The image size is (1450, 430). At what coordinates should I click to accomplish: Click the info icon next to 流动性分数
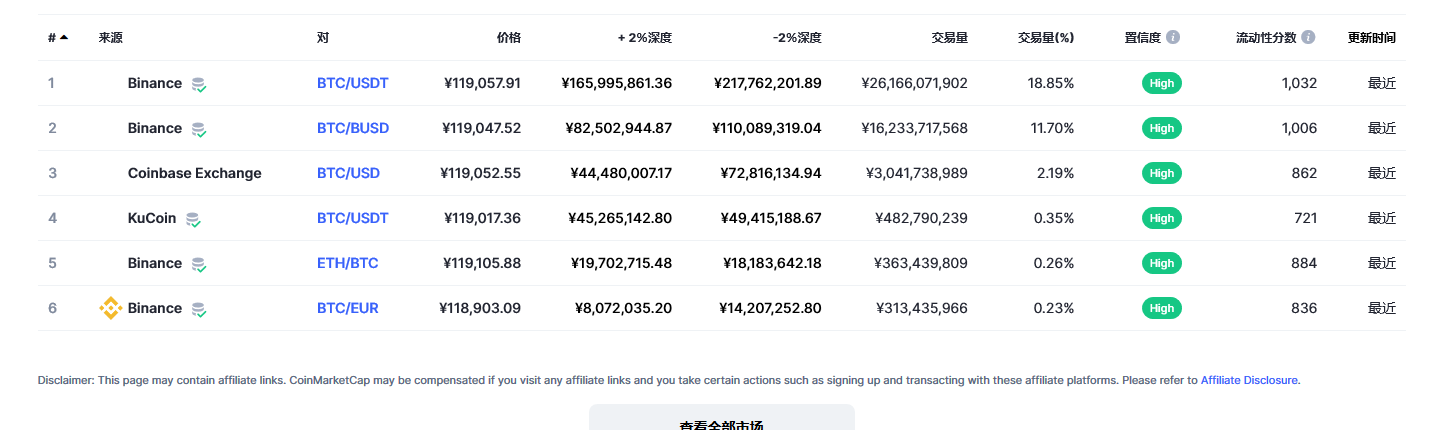click(1308, 38)
